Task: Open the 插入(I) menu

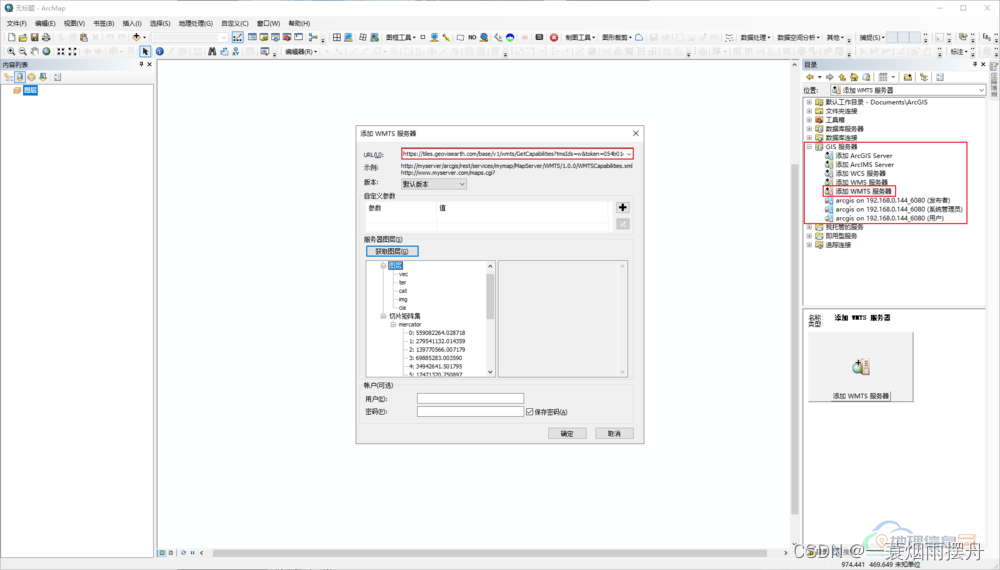Action: pos(131,24)
